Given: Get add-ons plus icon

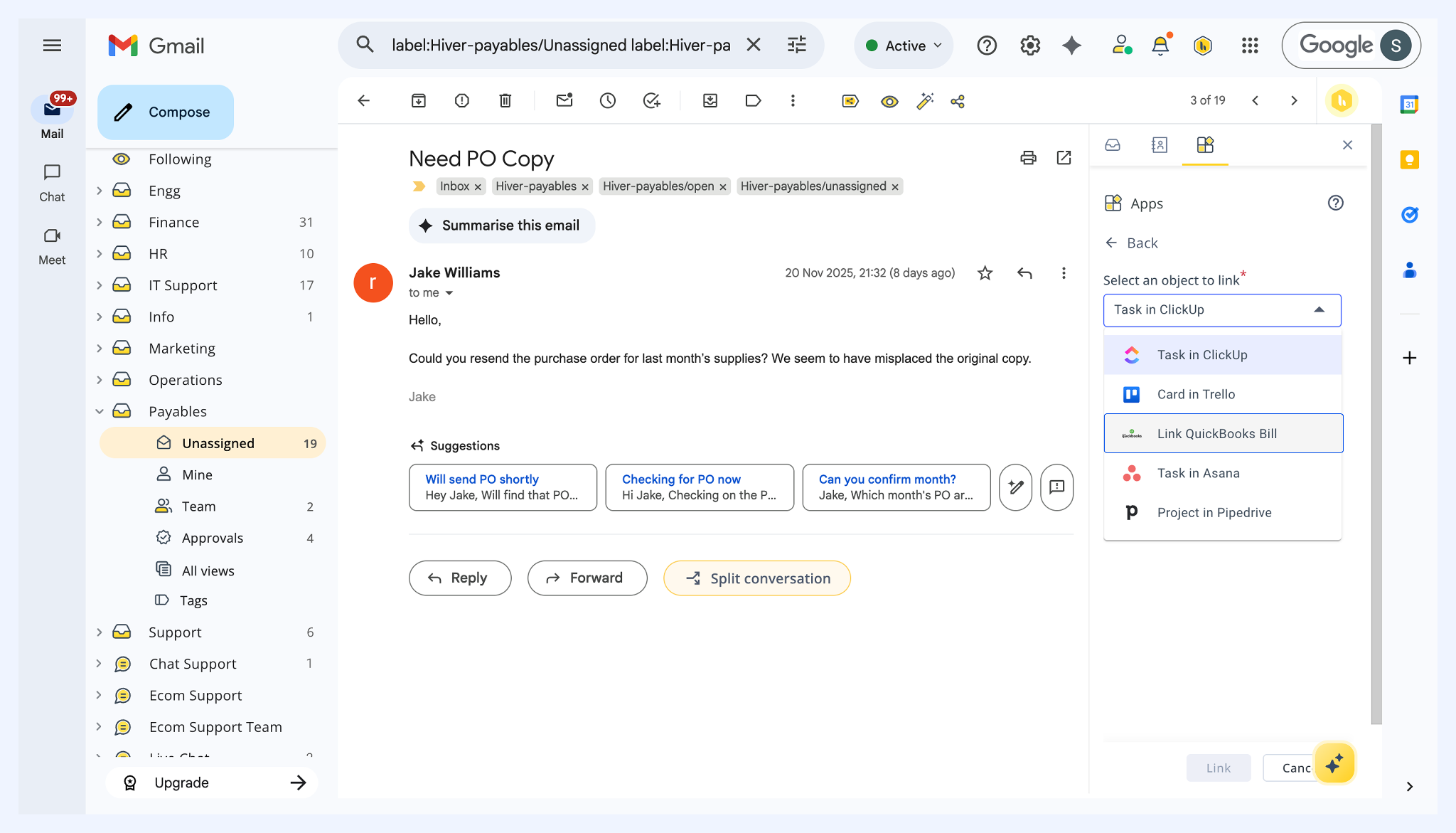Looking at the screenshot, I should [x=1410, y=358].
